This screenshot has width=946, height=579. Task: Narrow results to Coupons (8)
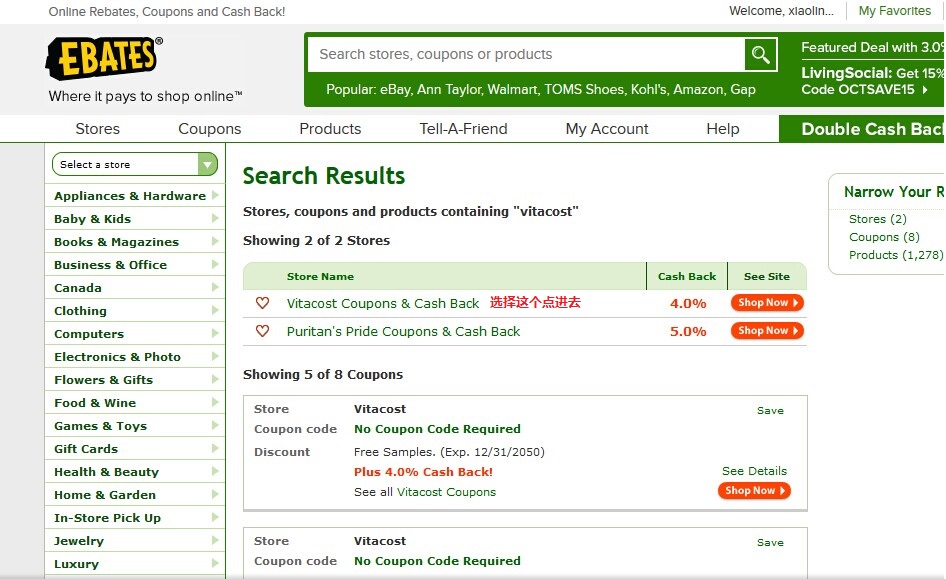click(884, 237)
